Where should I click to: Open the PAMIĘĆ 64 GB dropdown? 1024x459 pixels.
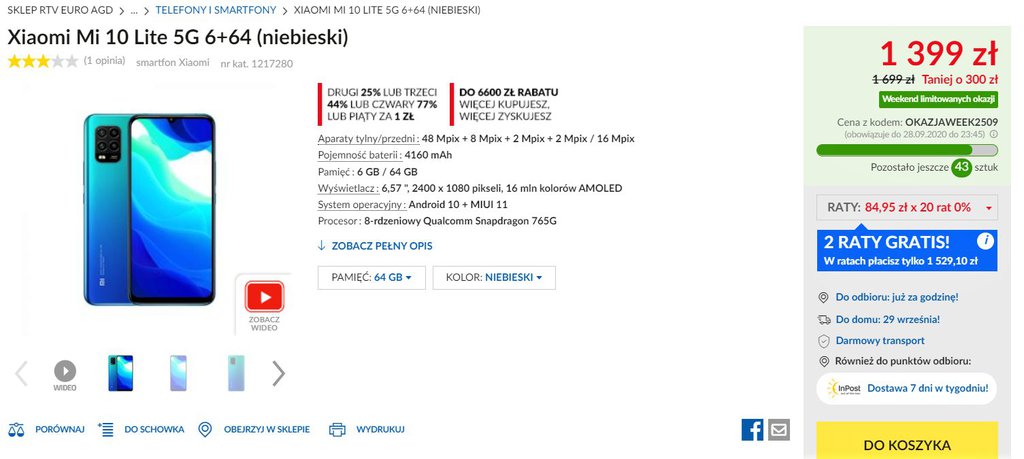[372, 277]
